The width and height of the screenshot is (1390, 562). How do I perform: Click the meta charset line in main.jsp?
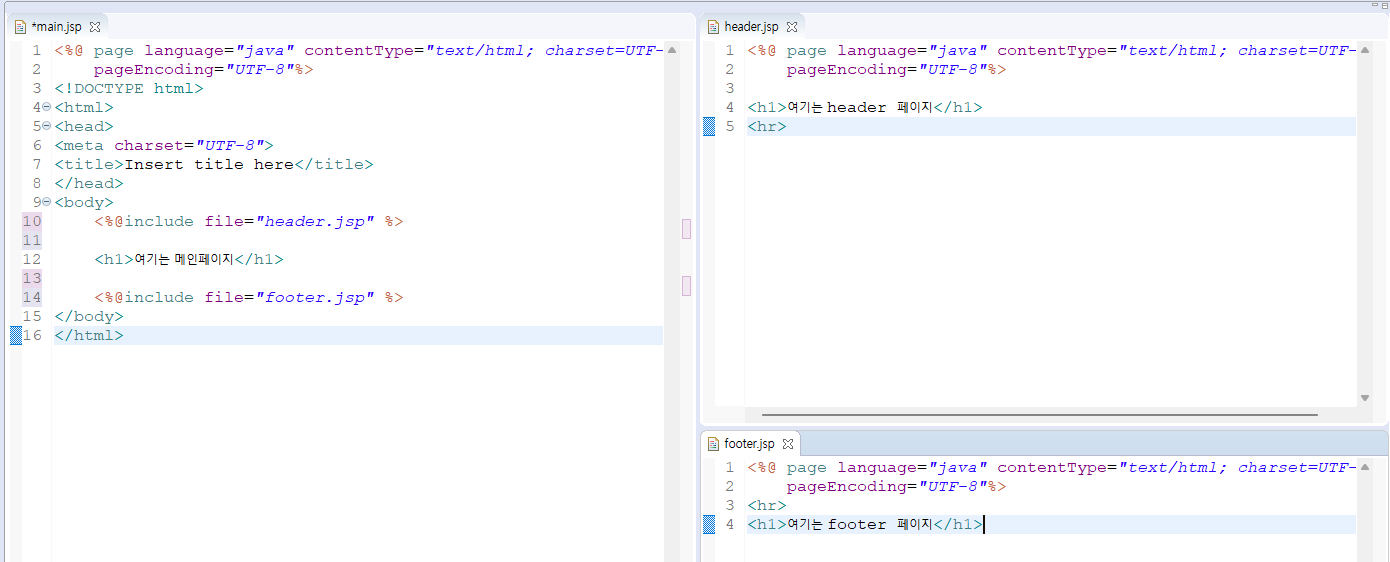point(163,145)
